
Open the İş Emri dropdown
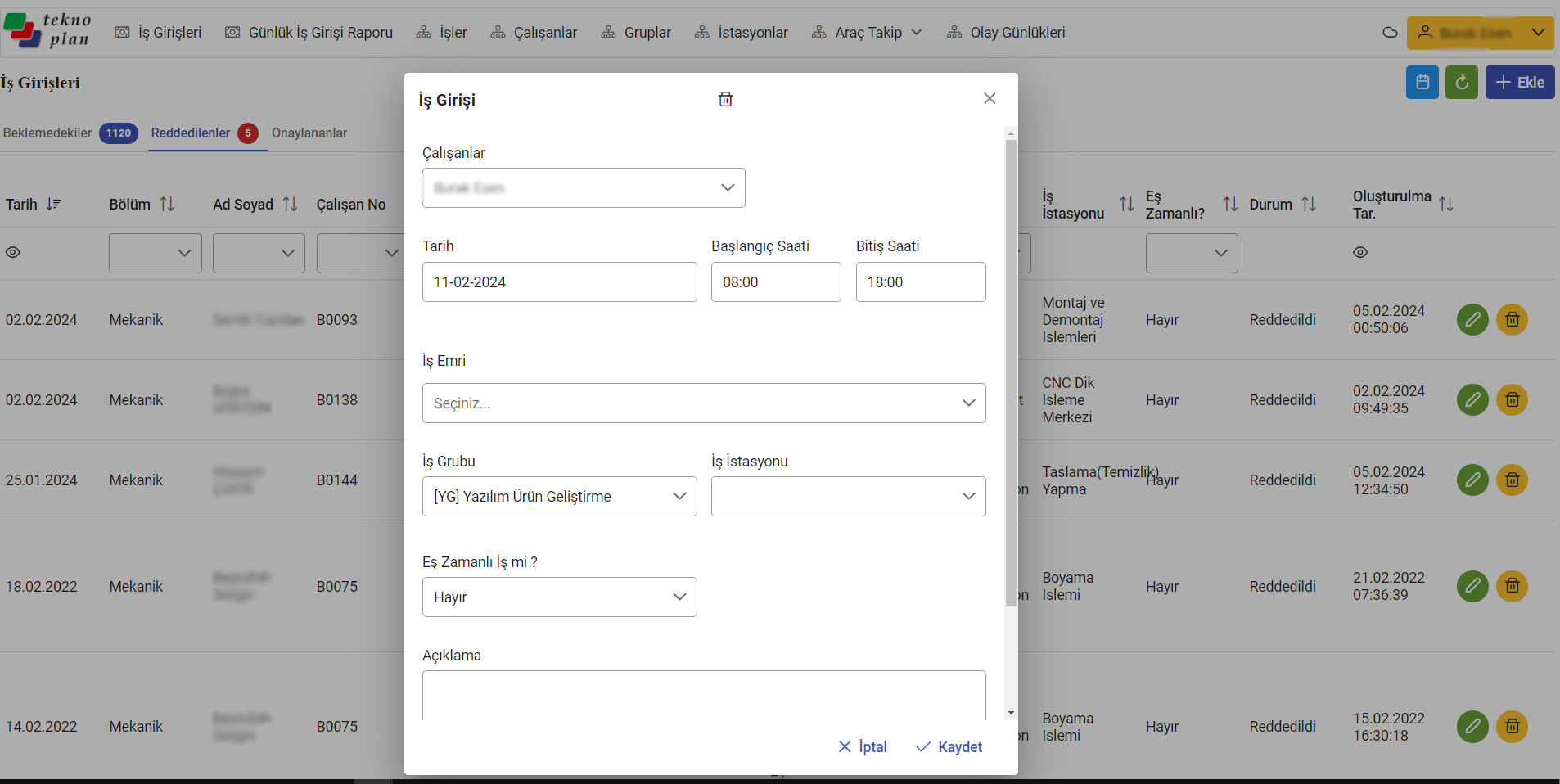point(704,403)
